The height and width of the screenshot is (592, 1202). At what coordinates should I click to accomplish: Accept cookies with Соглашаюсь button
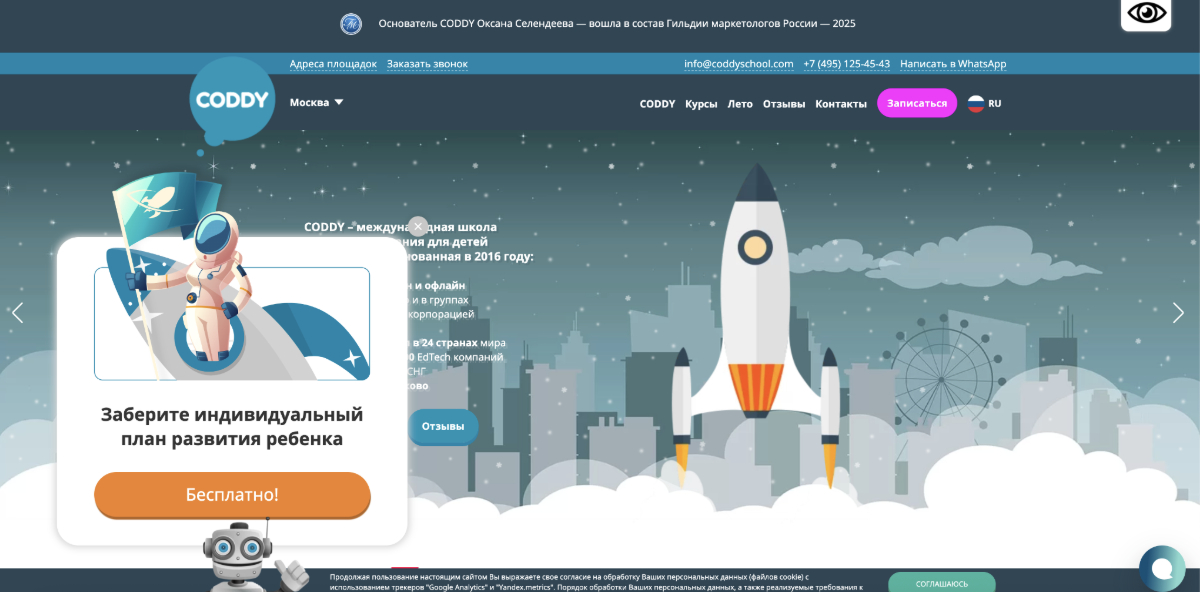point(942,582)
